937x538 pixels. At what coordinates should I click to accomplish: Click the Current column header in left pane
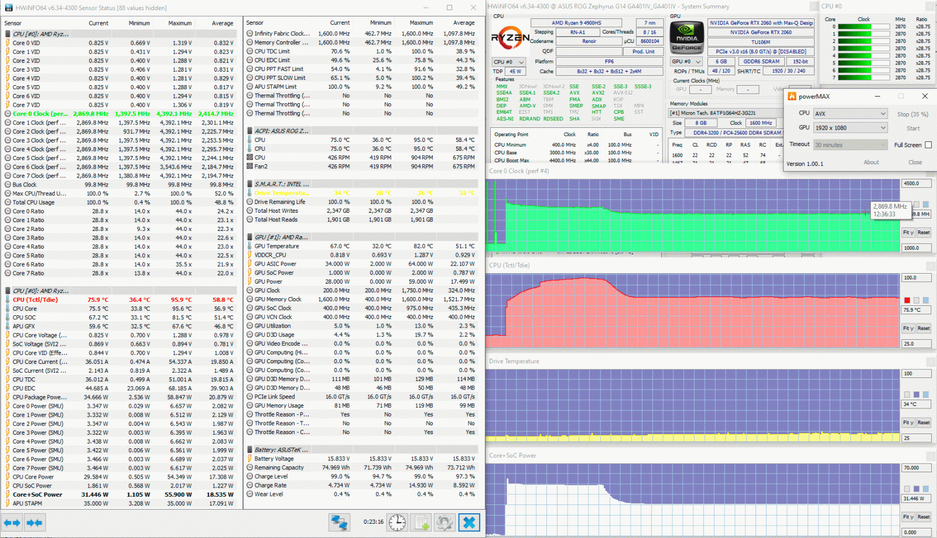click(99, 23)
